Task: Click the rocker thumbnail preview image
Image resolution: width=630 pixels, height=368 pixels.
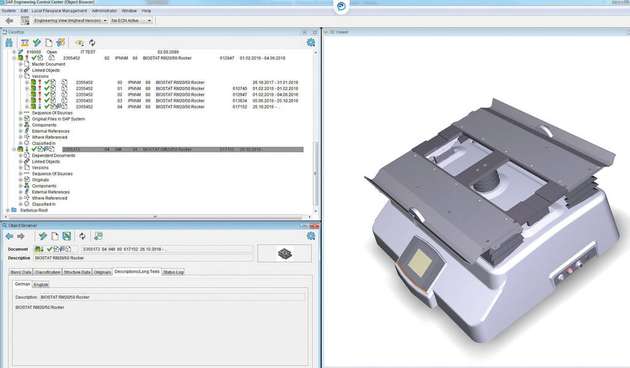Action: pos(284,254)
